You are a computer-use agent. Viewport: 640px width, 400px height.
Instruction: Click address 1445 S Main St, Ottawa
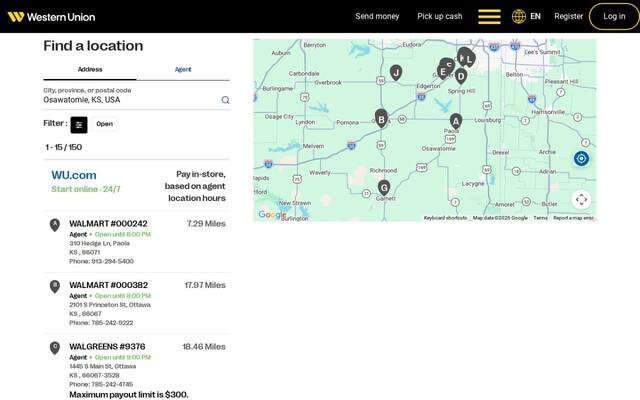(x=103, y=367)
